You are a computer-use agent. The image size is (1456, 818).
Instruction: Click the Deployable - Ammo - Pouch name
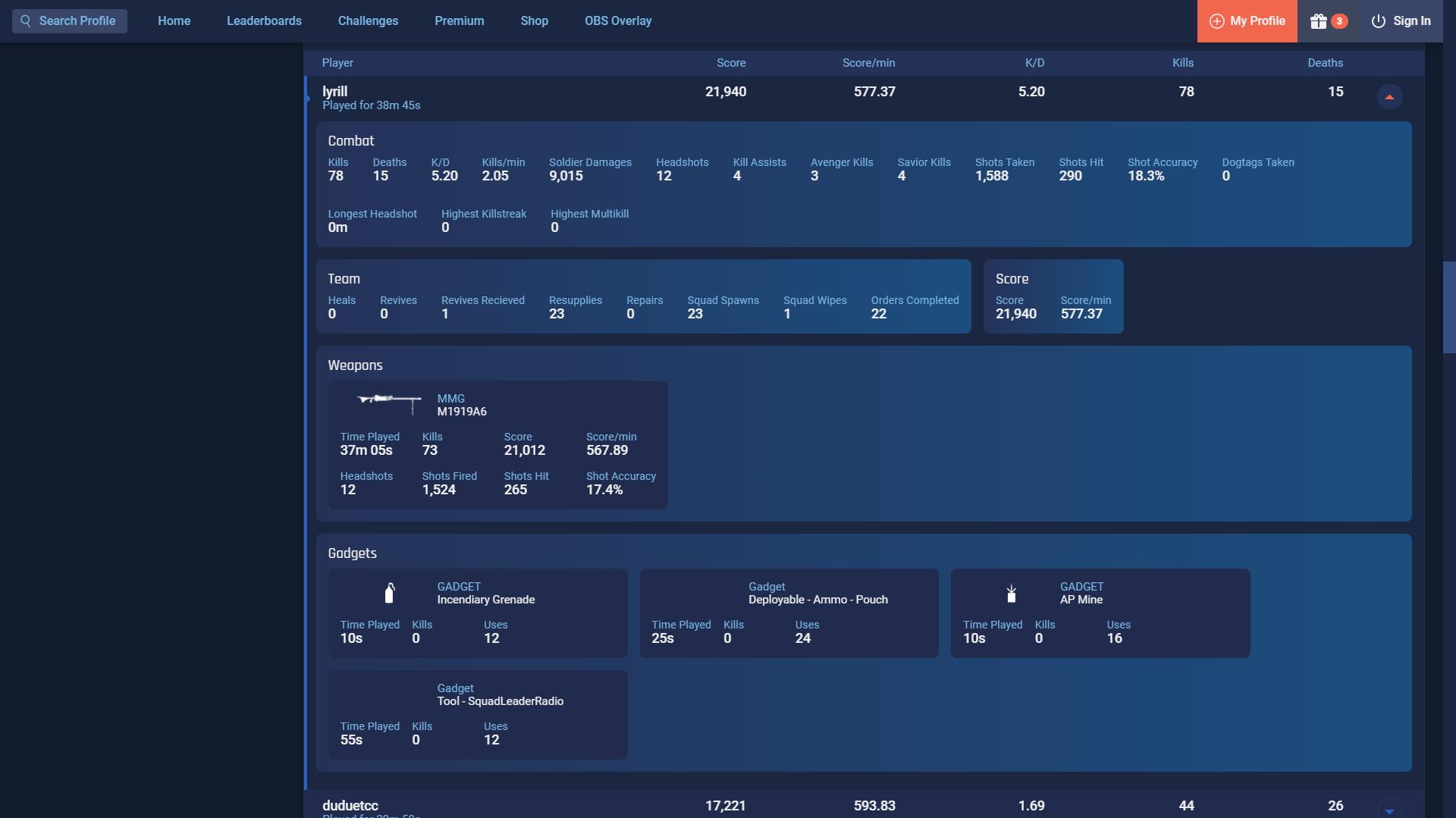coord(818,600)
